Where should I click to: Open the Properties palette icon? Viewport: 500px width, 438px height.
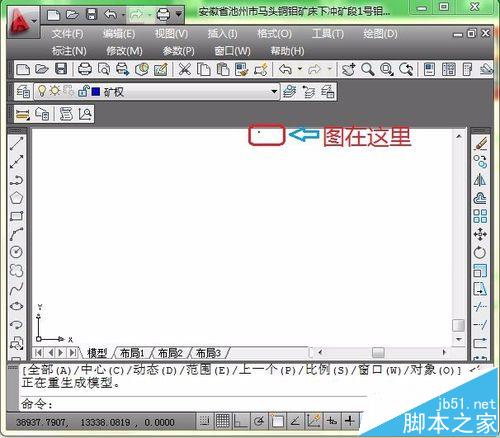(429, 69)
